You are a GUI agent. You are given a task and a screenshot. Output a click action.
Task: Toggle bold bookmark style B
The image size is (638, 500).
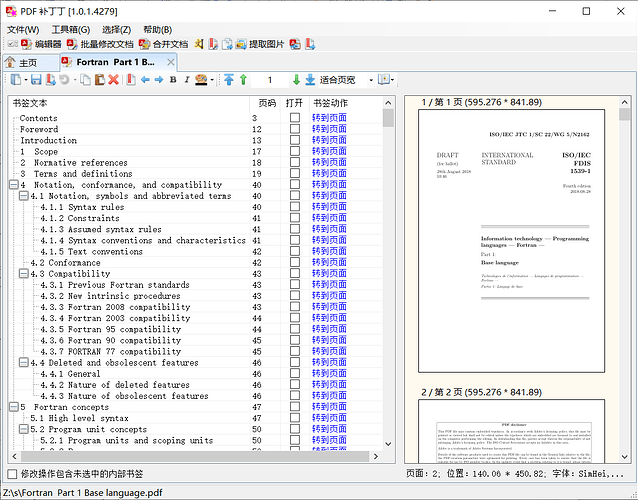[x=173, y=80]
